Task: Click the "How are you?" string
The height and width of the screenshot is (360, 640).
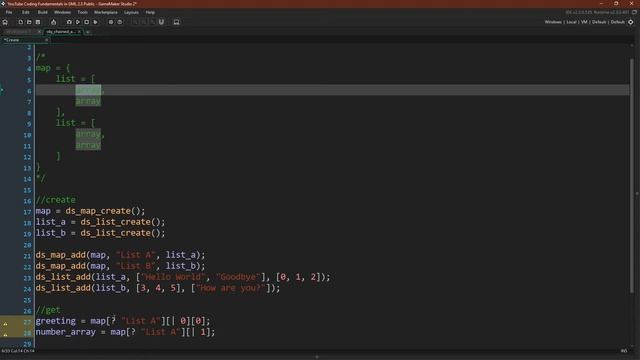Action: pyautogui.click(x=231, y=288)
